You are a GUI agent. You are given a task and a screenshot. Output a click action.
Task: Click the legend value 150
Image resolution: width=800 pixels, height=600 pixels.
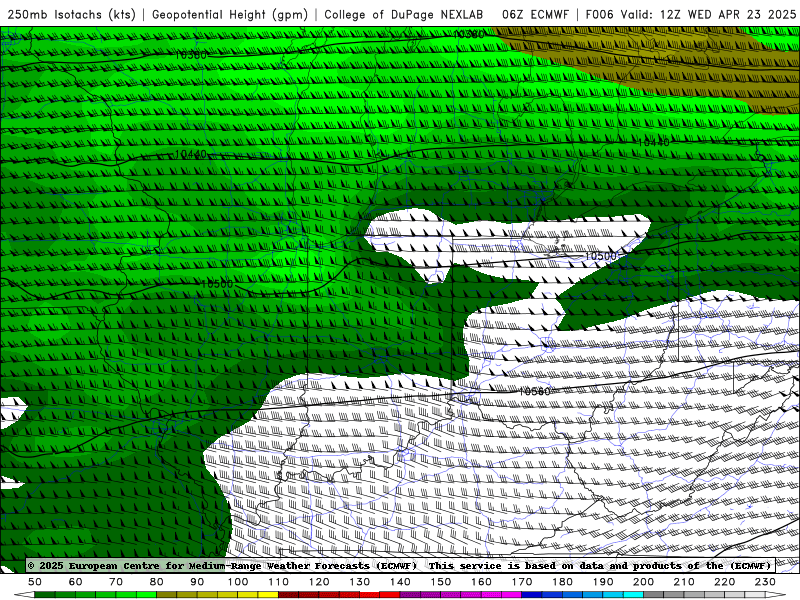pos(441,582)
